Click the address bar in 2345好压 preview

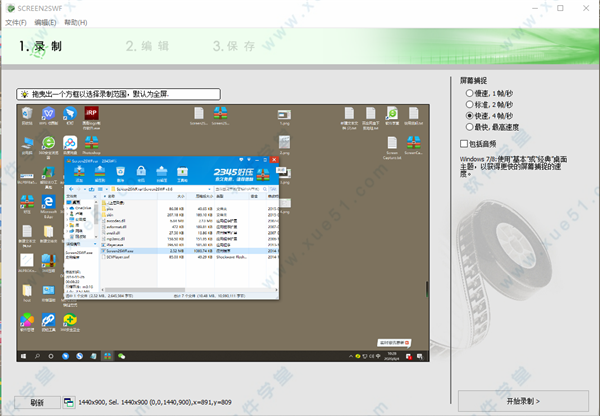161,189
